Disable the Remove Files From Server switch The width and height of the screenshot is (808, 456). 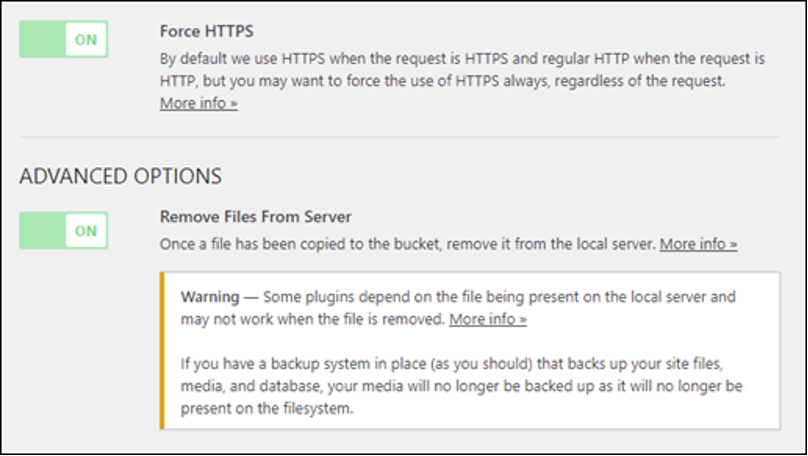point(63,230)
